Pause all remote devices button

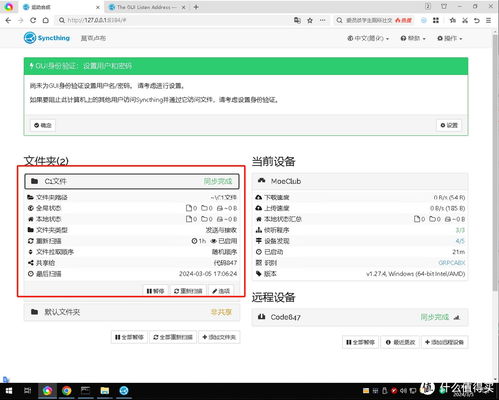pyautogui.click(x=360, y=342)
